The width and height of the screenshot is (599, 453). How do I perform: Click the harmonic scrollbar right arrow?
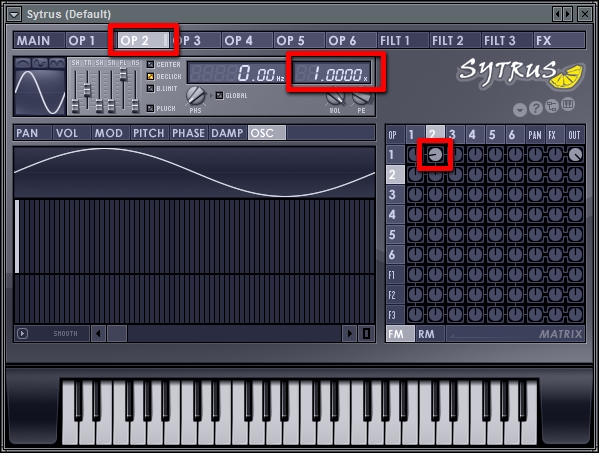[x=349, y=333]
